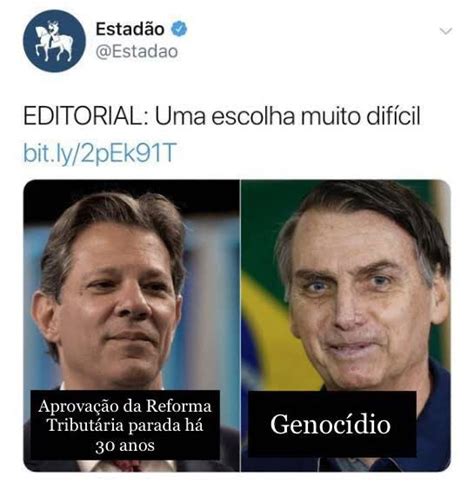Screen dimensions: 474x489
Task: Click the word 'Tributária' in the caption
Action: pyautogui.click(x=85, y=426)
